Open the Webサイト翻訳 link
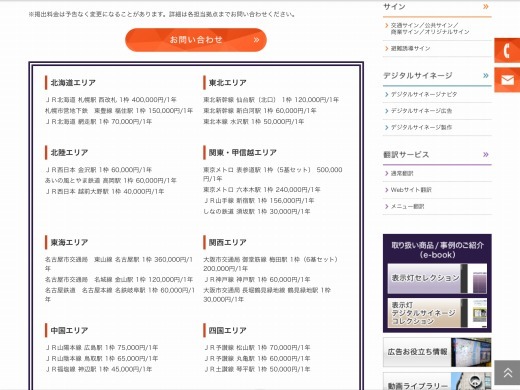 coord(411,190)
